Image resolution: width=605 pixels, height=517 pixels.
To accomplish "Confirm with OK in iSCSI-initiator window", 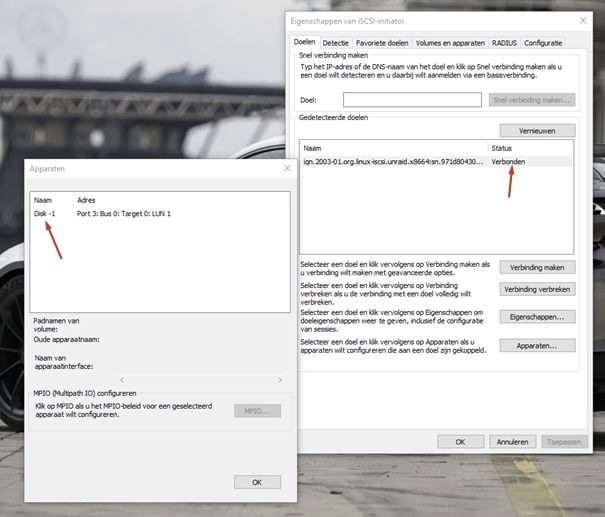I will coord(460,442).
